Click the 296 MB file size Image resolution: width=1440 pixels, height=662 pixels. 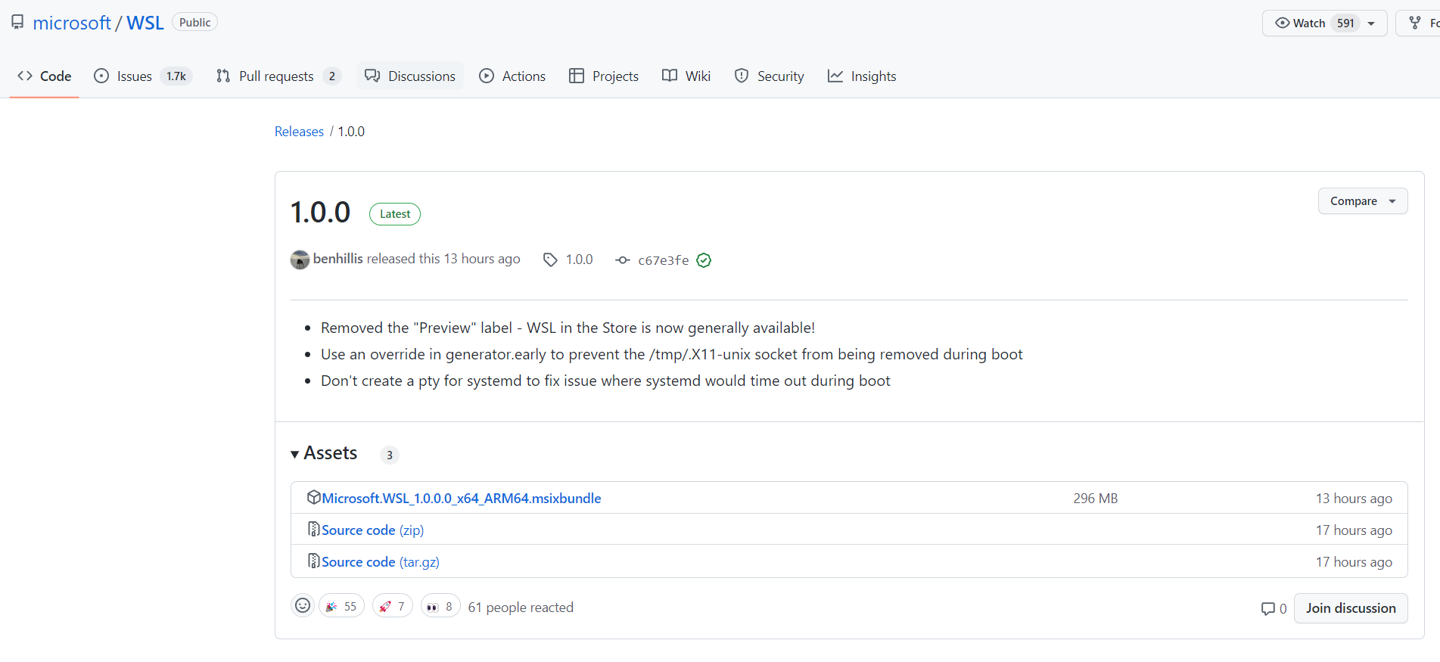point(1095,498)
